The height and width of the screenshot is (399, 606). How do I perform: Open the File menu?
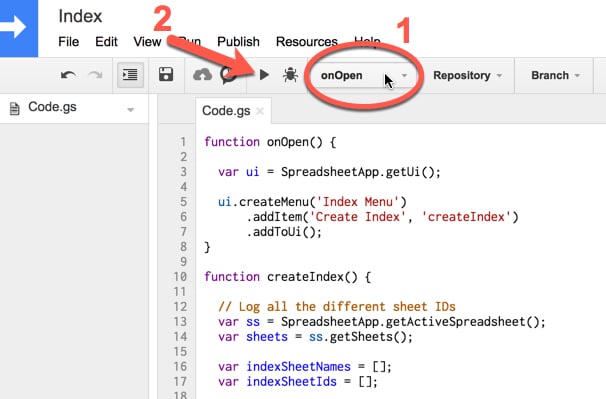coord(68,42)
